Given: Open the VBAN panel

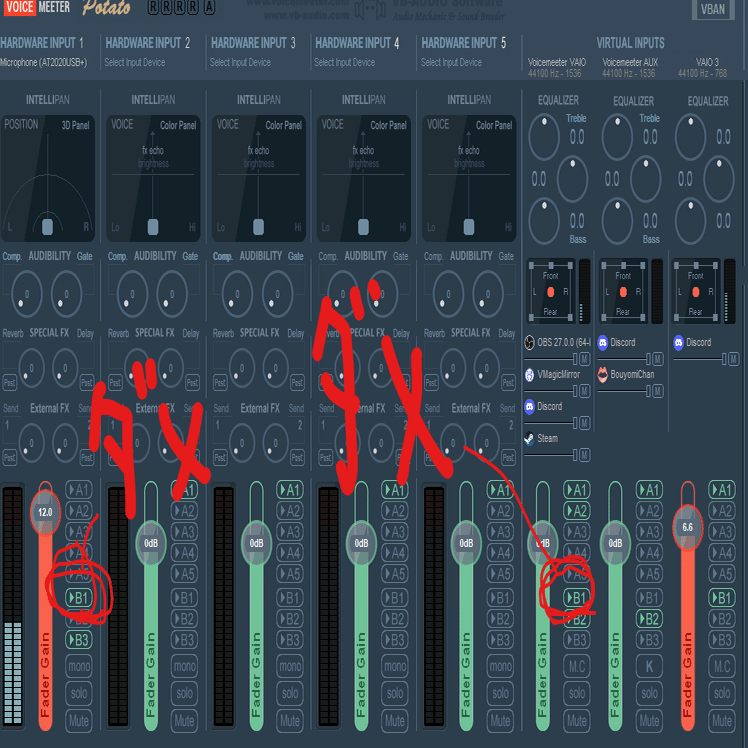Looking at the screenshot, I should [713, 9].
